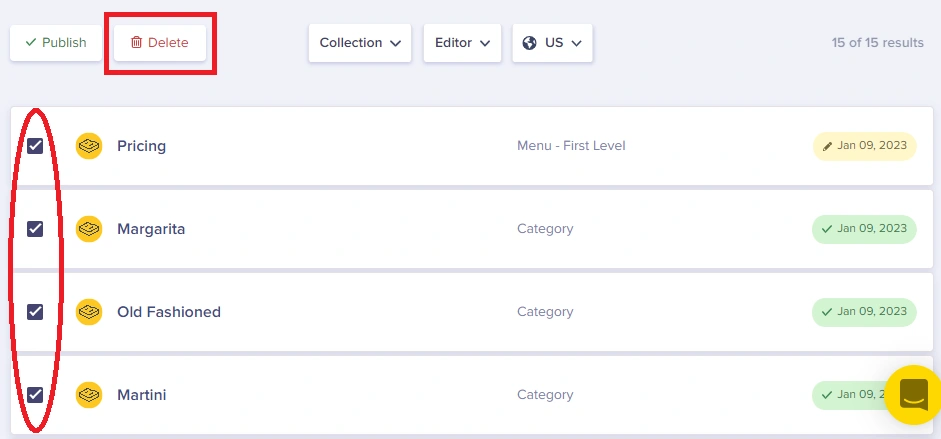941x439 pixels.
Task: Click the Old Fashioned row's stack icon
Action: pos(89,312)
